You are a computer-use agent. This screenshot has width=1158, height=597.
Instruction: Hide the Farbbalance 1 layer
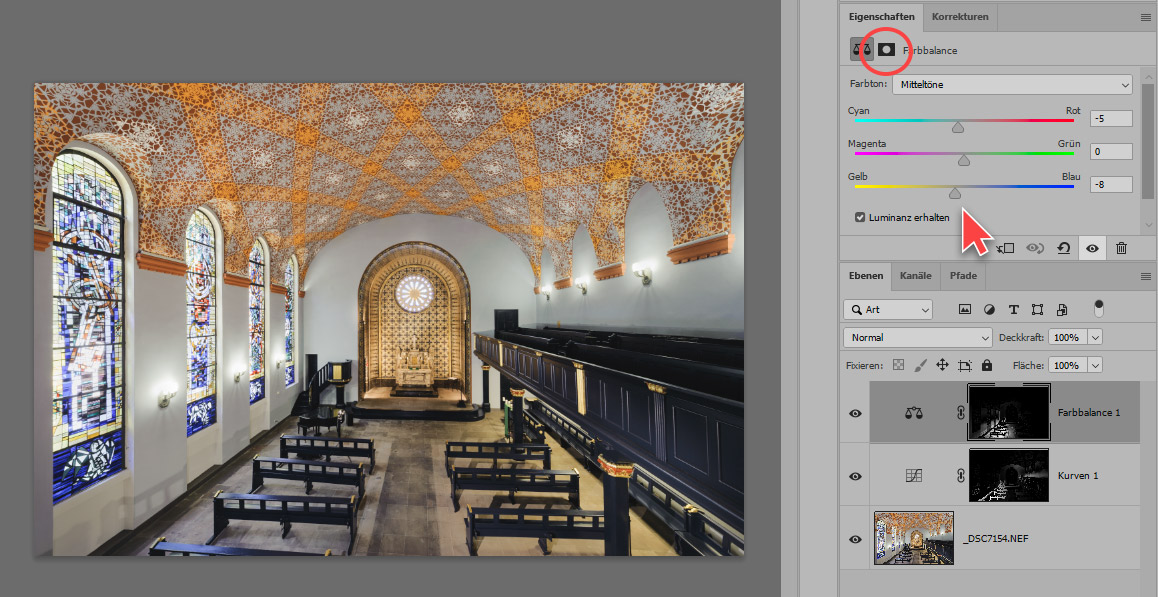[855, 412]
